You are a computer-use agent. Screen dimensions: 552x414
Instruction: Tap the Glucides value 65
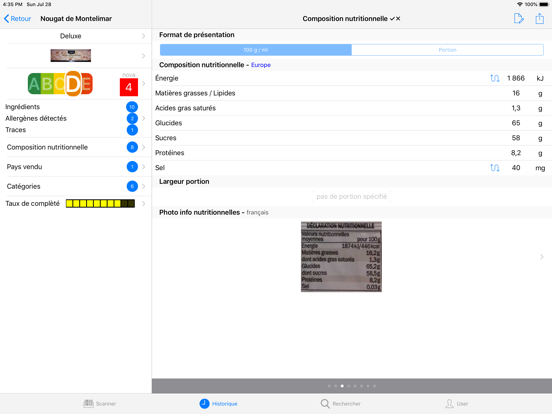coord(516,123)
